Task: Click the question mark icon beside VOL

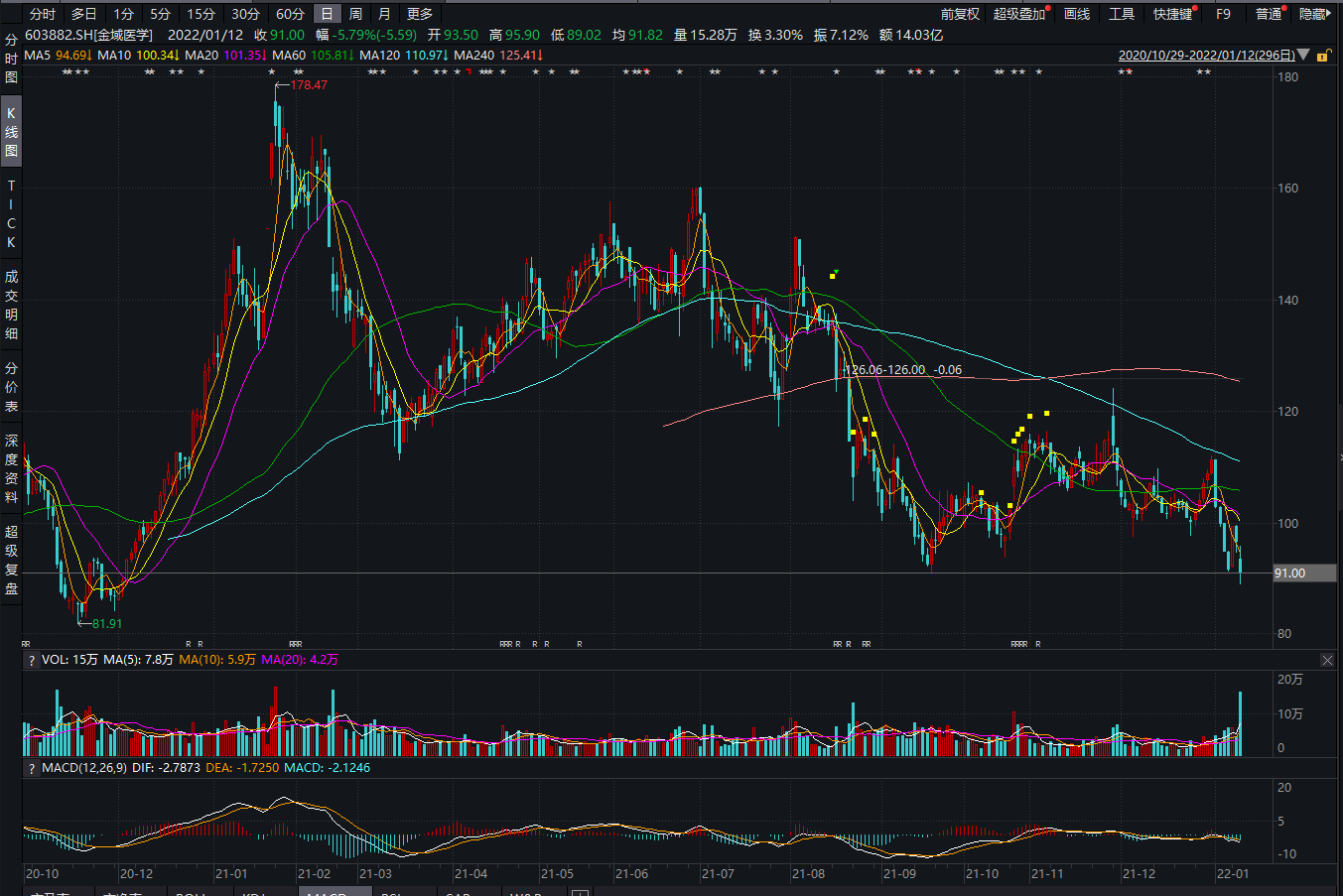Action: pyautogui.click(x=32, y=660)
